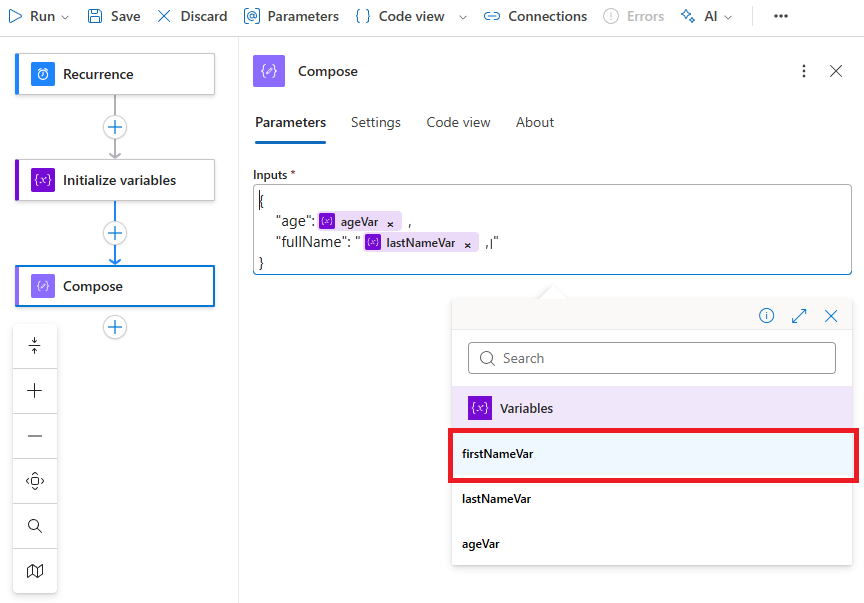Switch to the Settings tab
The height and width of the screenshot is (603, 864).
pos(376,122)
